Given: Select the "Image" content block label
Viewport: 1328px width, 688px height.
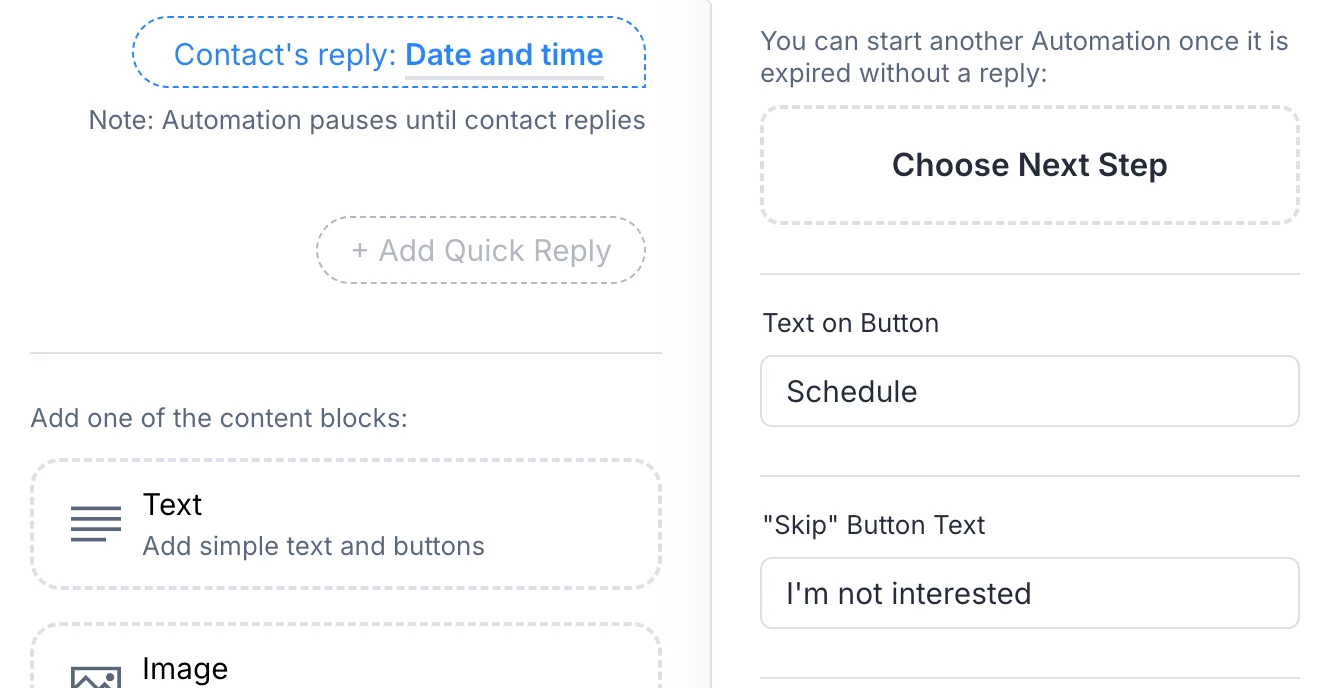Looking at the screenshot, I should [x=185, y=668].
